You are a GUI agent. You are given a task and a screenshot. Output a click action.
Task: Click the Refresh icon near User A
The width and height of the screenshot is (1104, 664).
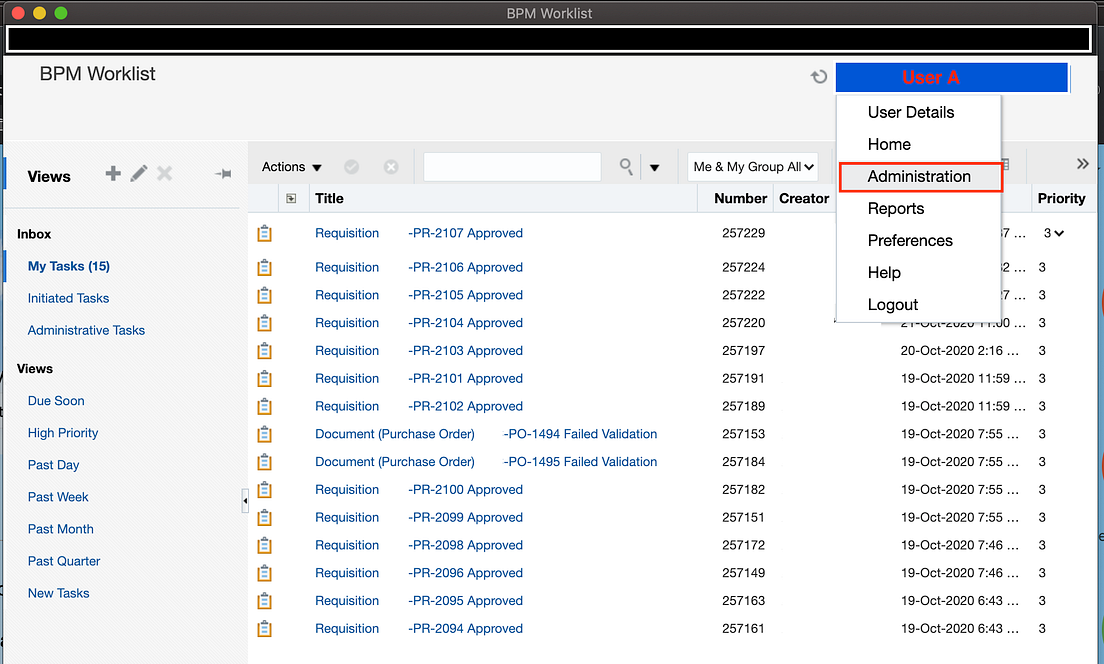point(819,76)
